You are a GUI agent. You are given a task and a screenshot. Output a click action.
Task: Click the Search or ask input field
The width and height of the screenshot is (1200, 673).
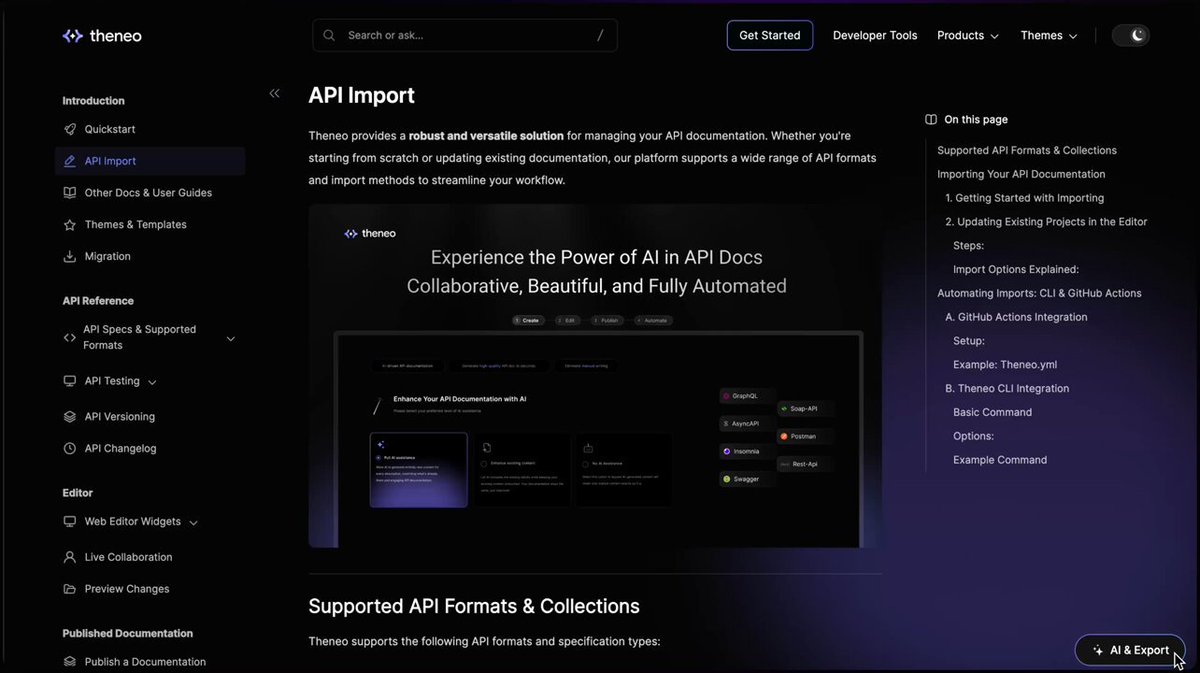pyautogui.click(x=465, y=36)
